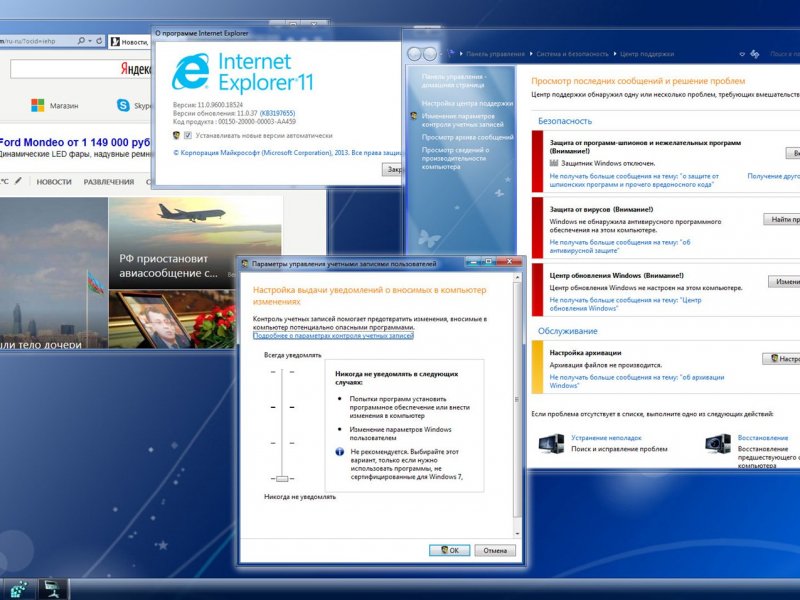Click the Найти button for virus protection
Viewport: 800px width, 600px height.
coord(782,219)
